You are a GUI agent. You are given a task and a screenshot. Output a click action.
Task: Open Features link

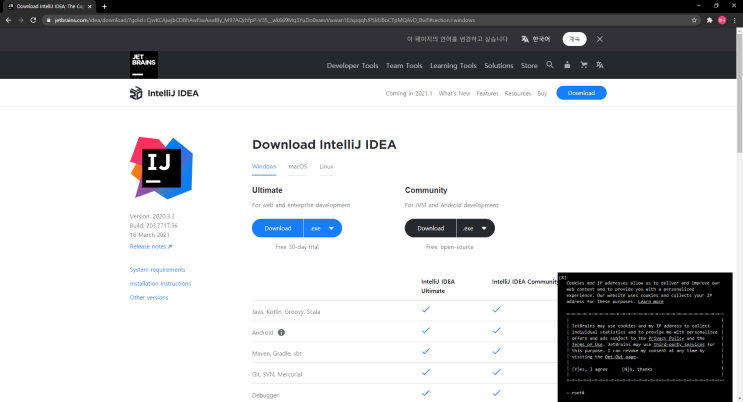[488, 93]
